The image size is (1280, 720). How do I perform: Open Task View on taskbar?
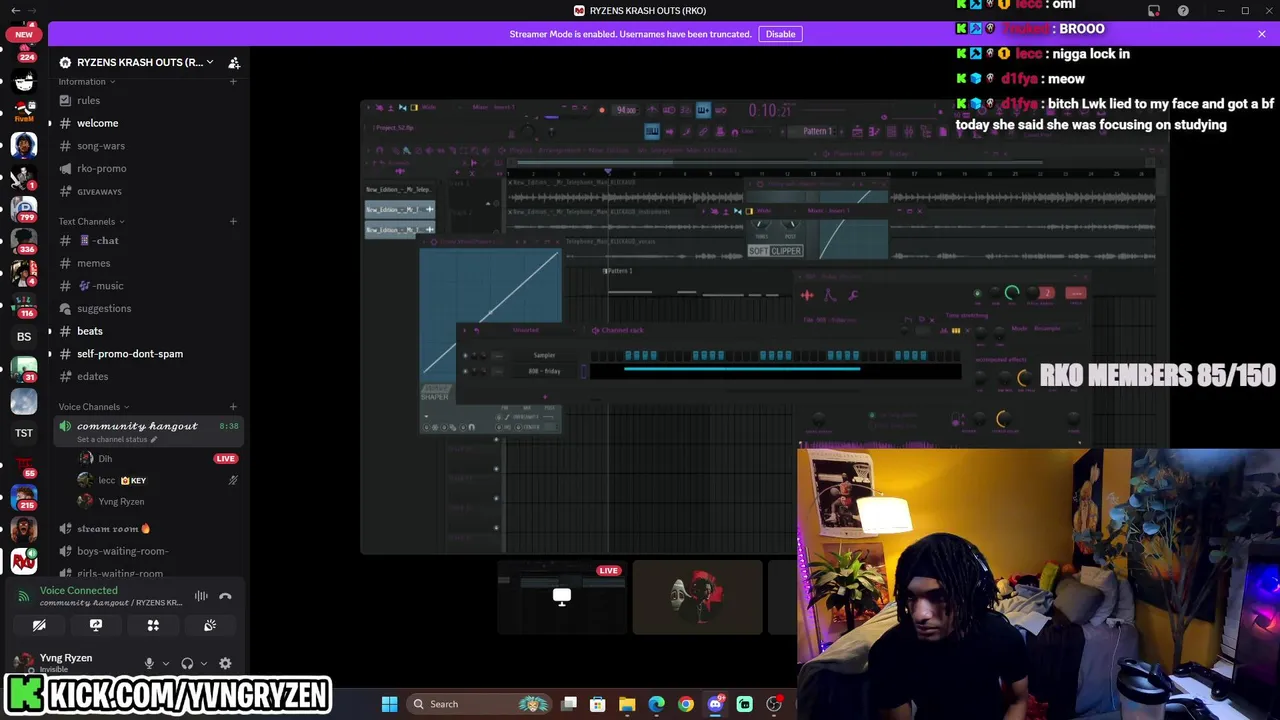coord(569,704)
